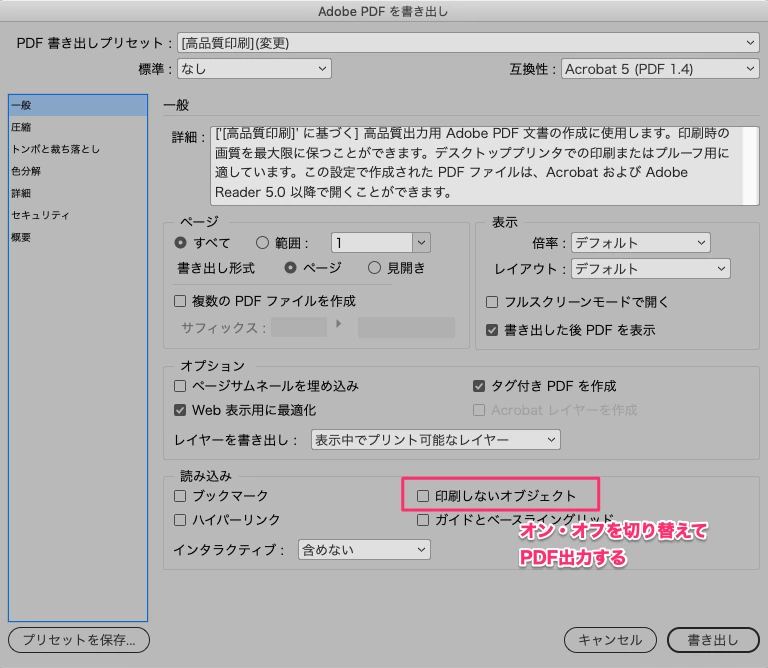This screenshot has width=768, height=668.
Task: Enable 複数の PDF ファイルを作成 checkbox
Action: point(180,301)
